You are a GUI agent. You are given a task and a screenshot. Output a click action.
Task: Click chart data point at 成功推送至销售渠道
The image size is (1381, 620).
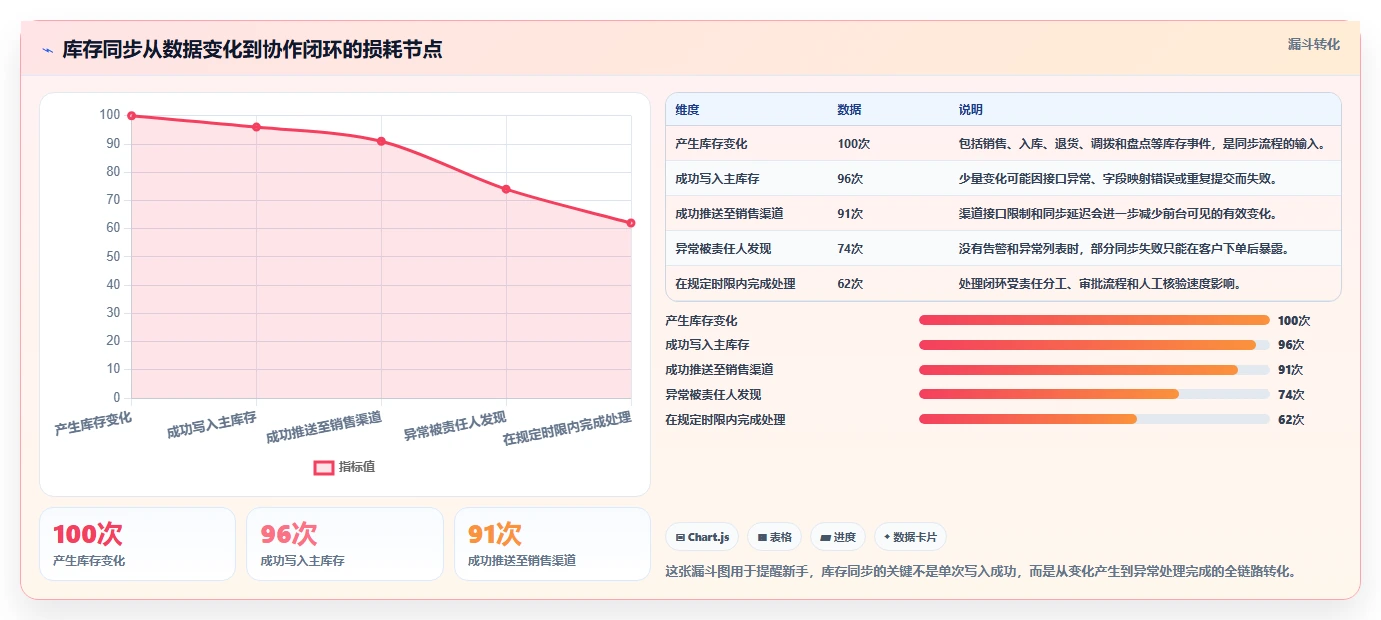tap(381, 141)
